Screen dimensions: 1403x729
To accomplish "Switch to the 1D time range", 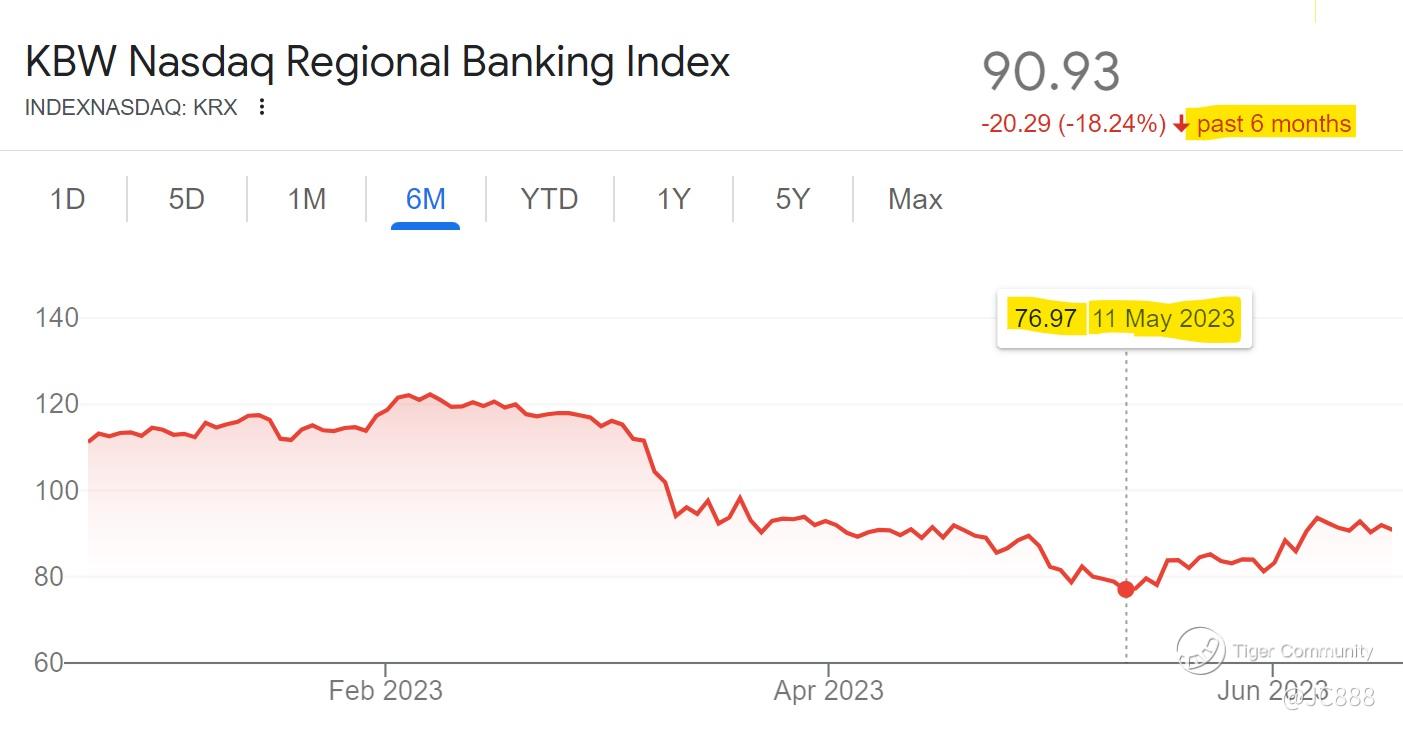I will 67,199.
